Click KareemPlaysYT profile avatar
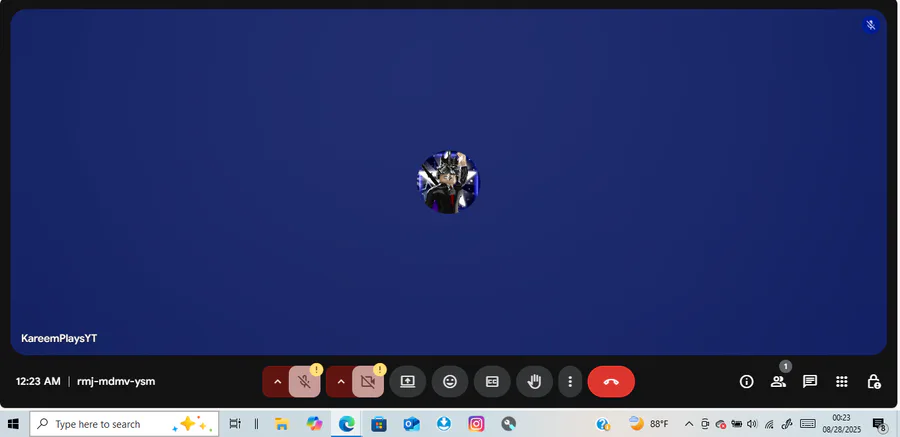 tap(448, 182)
